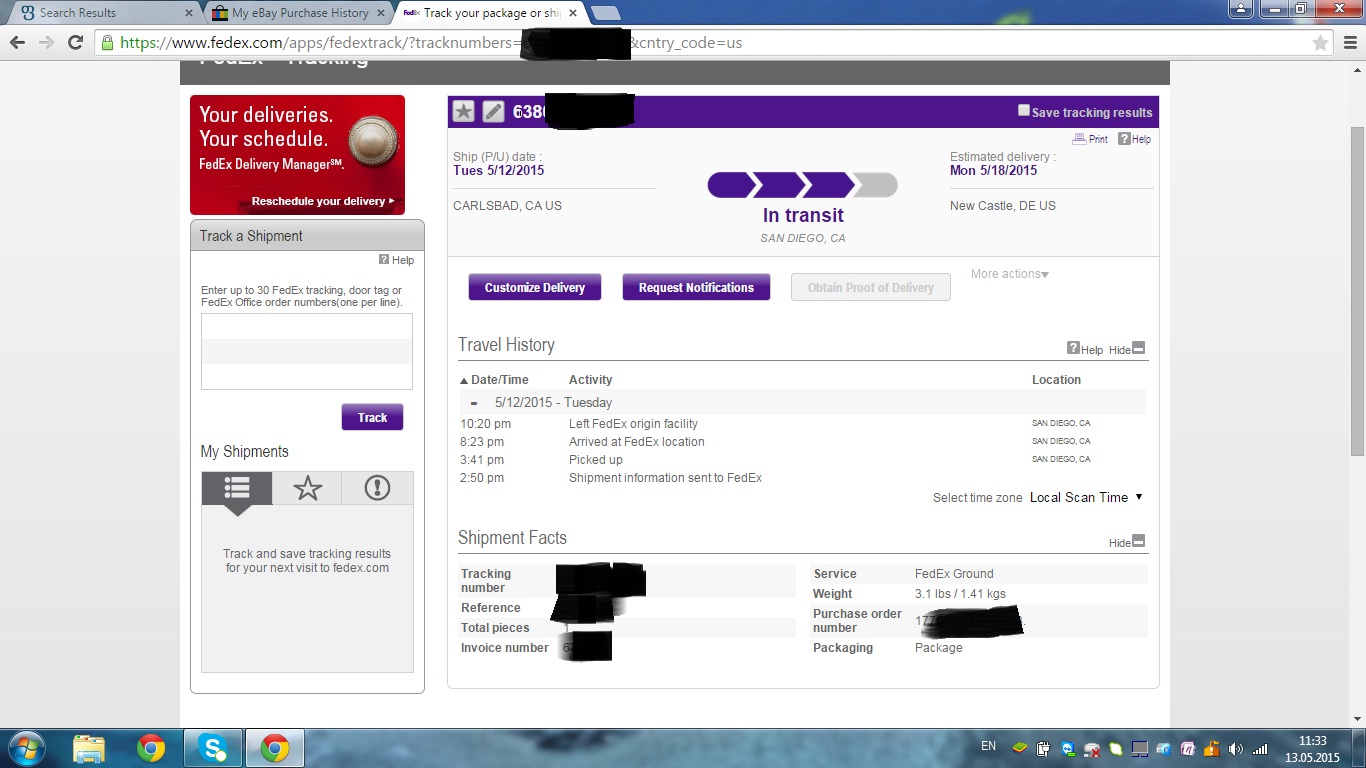
Task: Sort travel history by Date/Time
Action: click(494, 380)
